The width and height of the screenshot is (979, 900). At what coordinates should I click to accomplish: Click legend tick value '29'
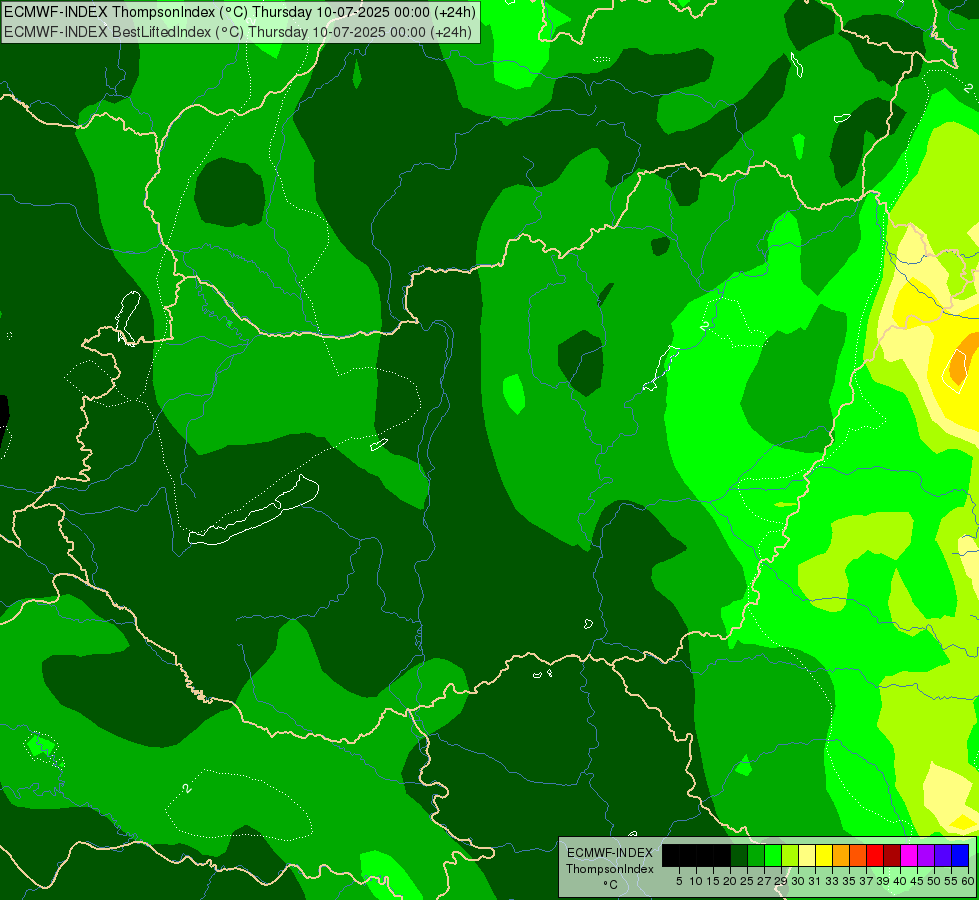781,881
